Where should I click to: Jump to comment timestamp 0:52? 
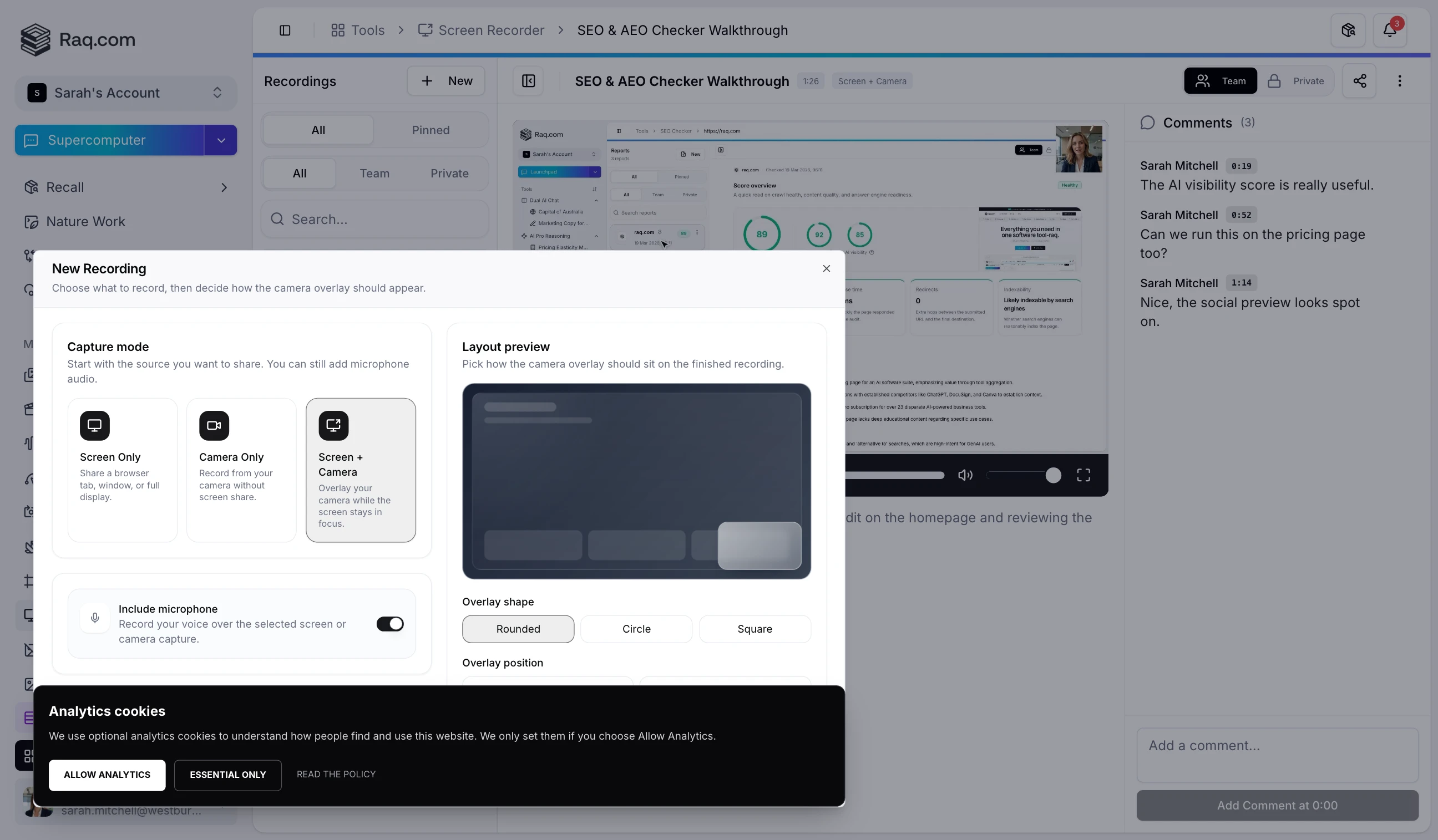click(1240, 215)
